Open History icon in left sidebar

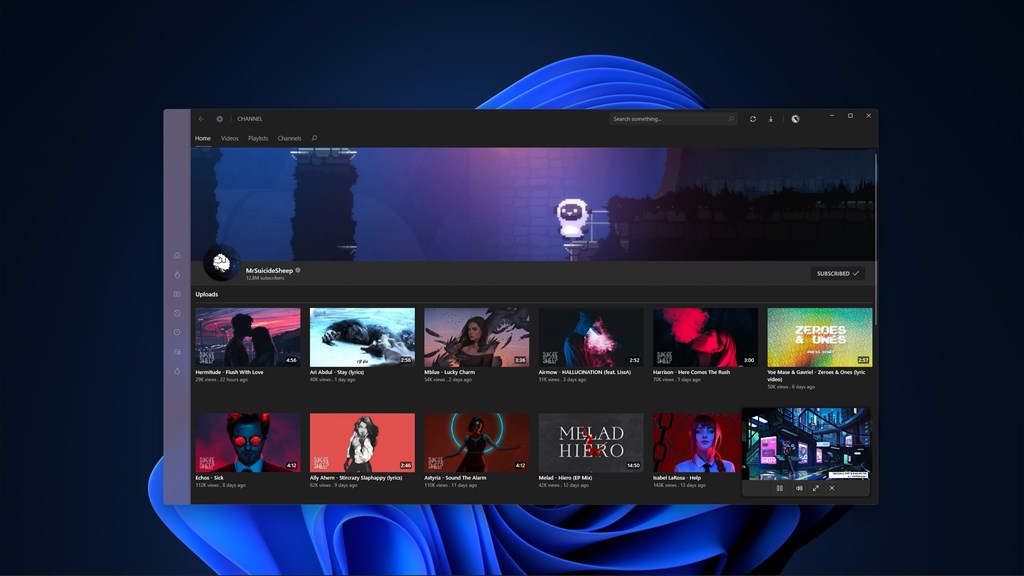point(177,313)
